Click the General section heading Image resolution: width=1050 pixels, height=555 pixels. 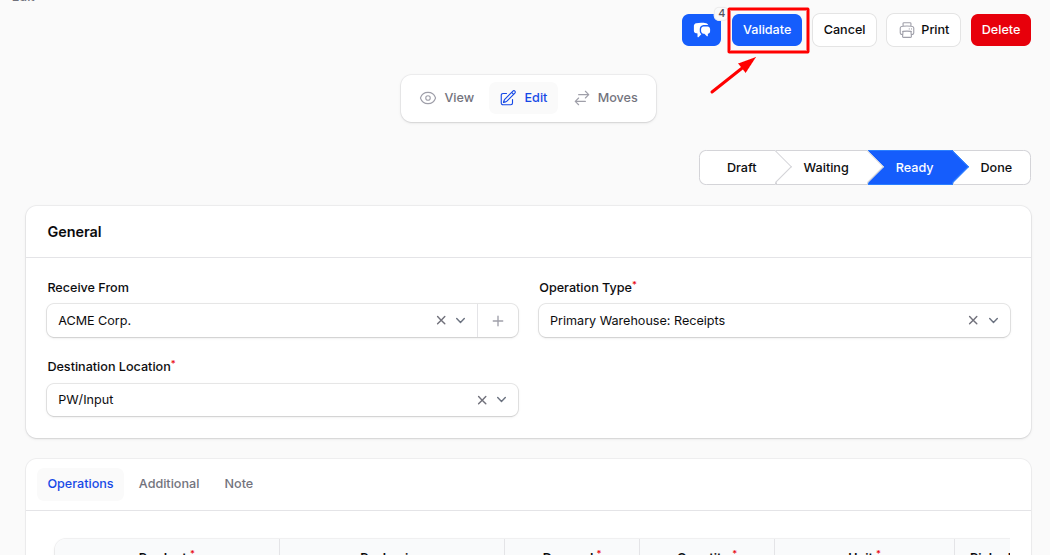[x=74, y=232]
